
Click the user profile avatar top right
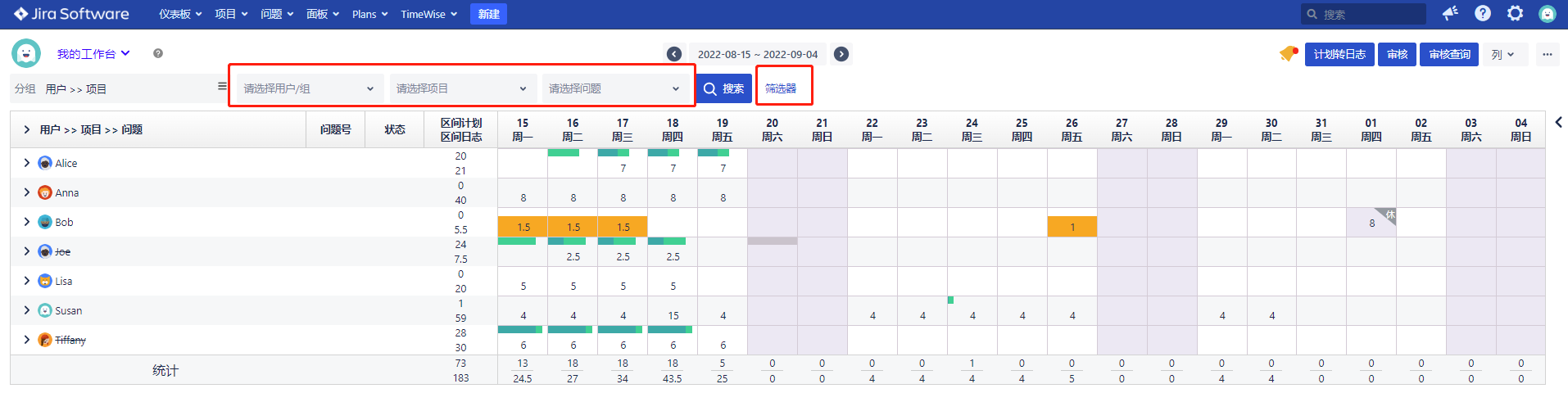click(x=1548, y=13)
